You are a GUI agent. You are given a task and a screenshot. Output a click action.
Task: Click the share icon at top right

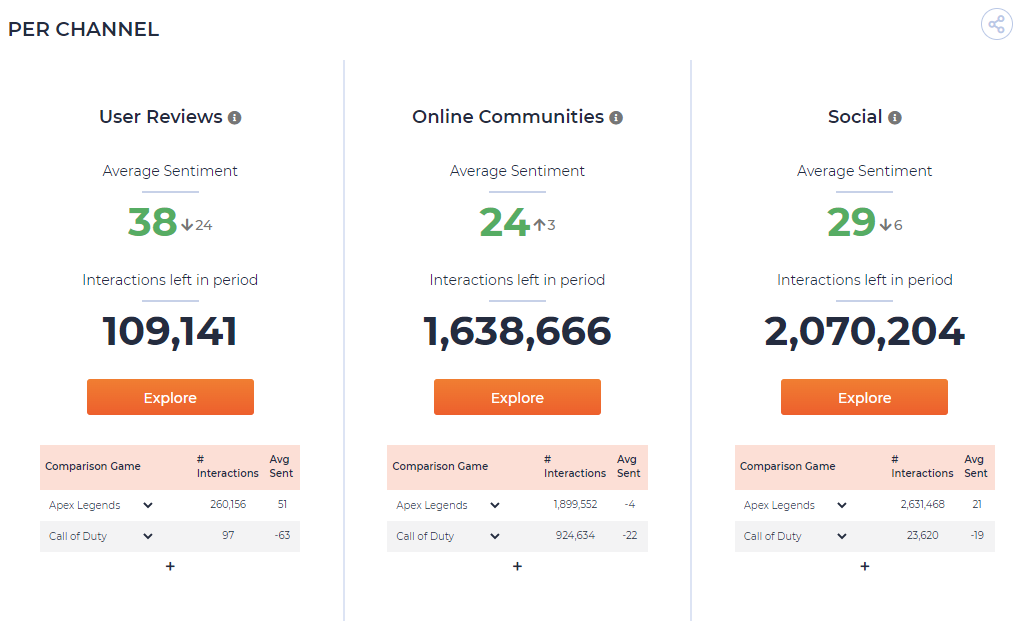996,25
